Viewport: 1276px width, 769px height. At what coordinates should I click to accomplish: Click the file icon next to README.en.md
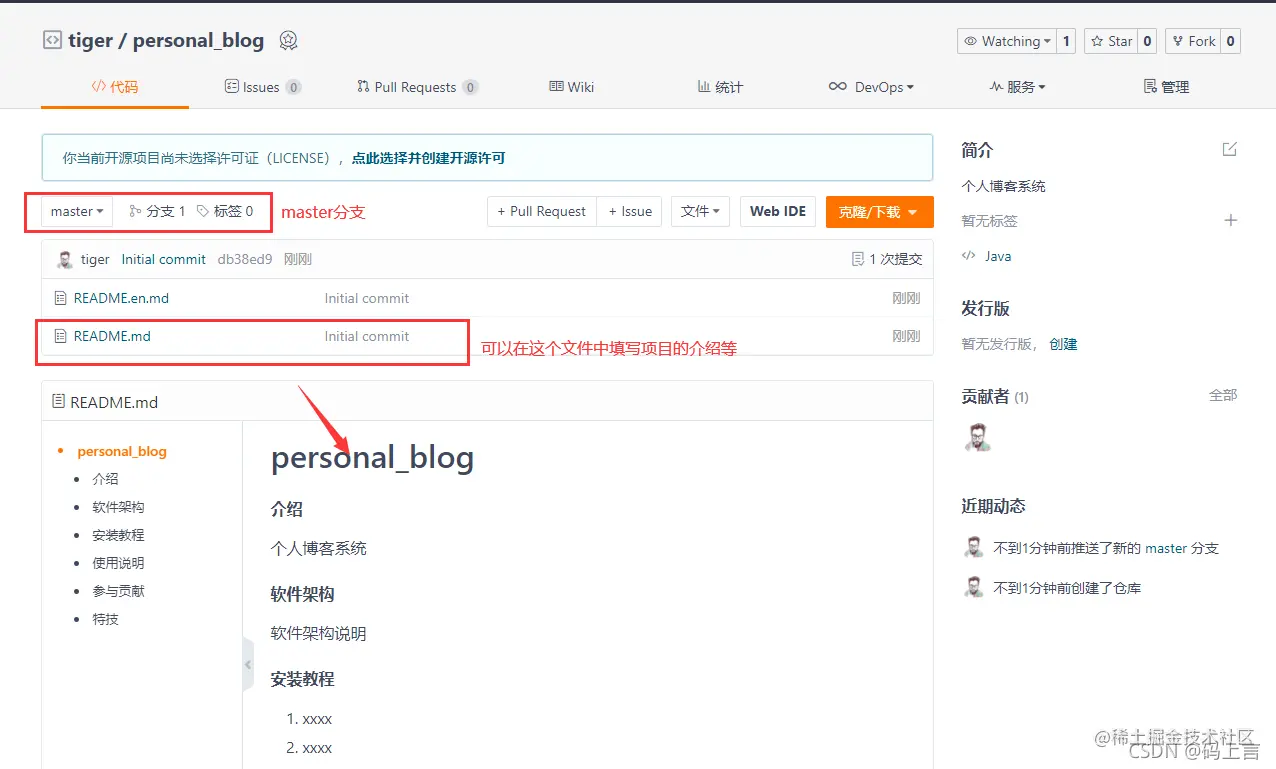coord(60,298)
